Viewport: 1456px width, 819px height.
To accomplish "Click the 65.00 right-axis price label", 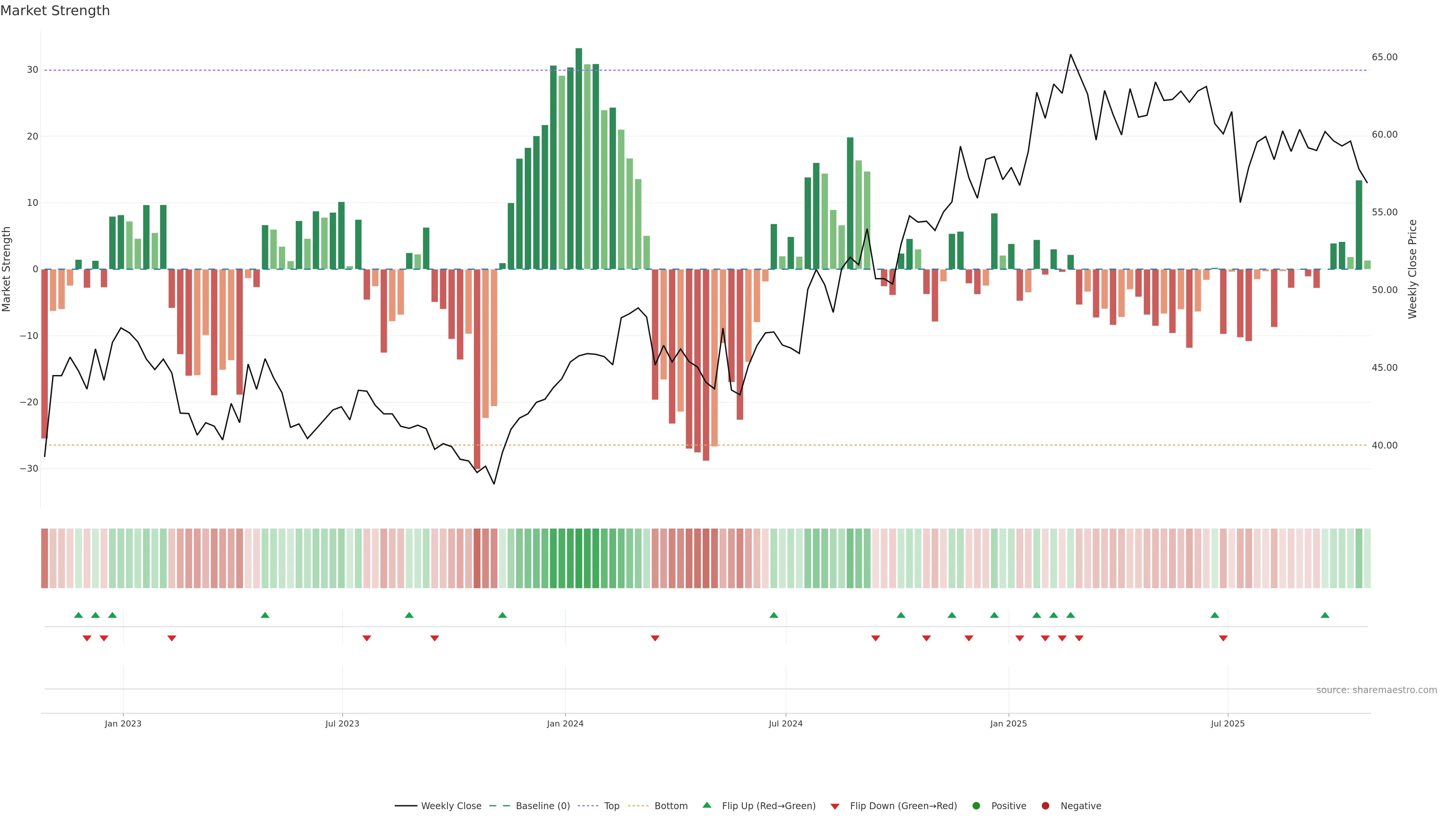I will [1384, 57].
